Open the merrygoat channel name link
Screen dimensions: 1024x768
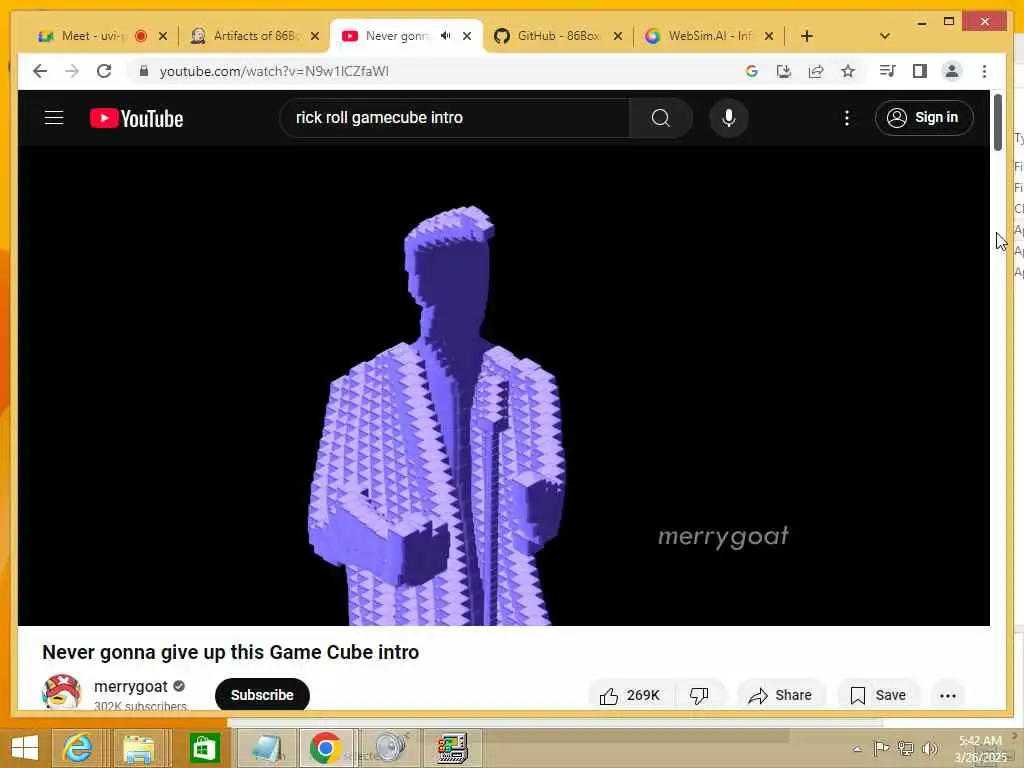point(131,686)
